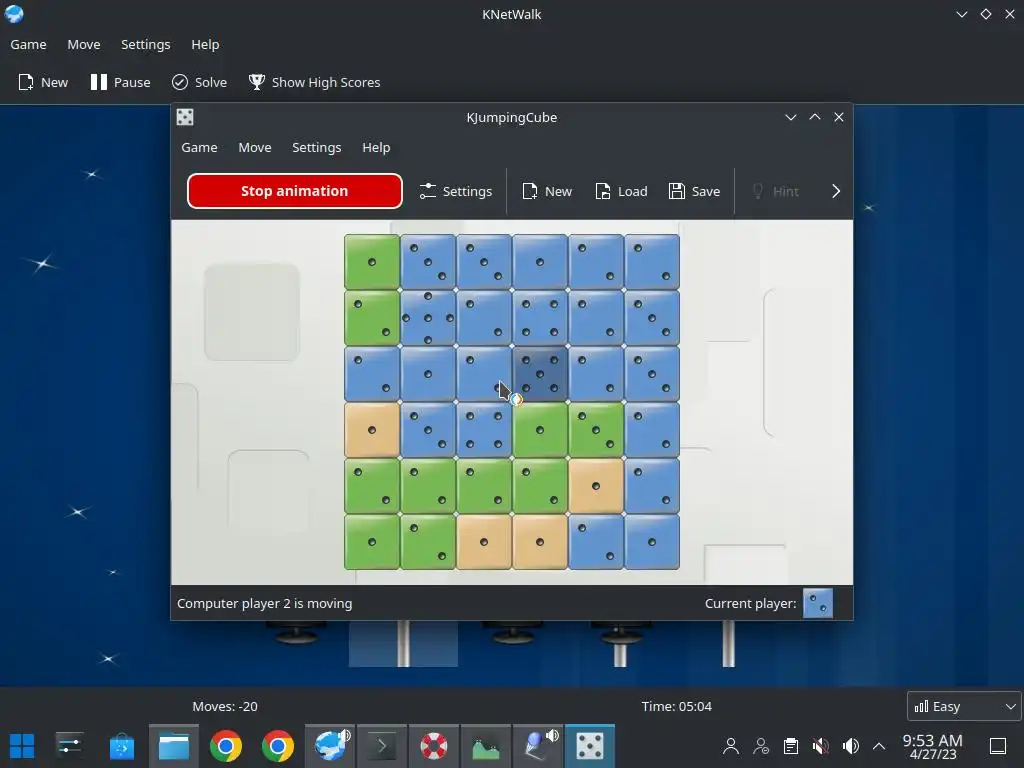The image size is (1024, 768).
Task: Switch to KJumpingCube dice taskbar entry
Action: click(590, 746)
